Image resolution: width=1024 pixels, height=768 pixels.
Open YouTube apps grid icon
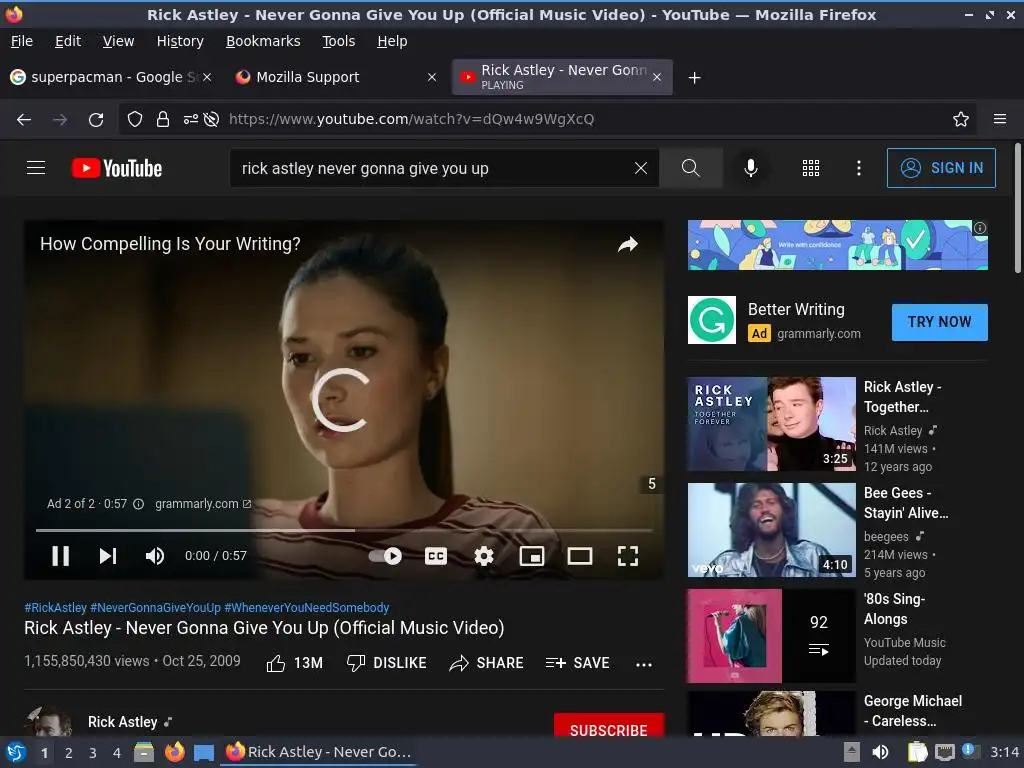point(810,168)
